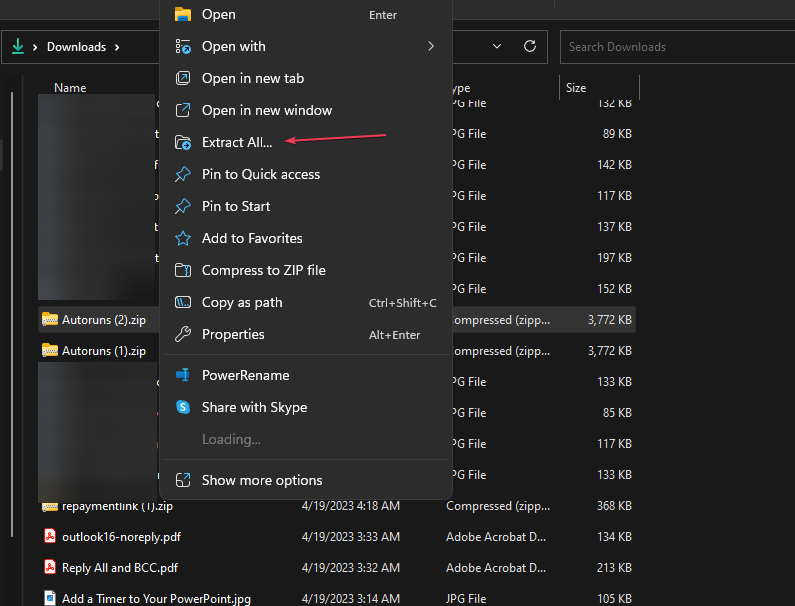The height and width of the screenshot is (606, 795).
Task: Select Share with Skype
Action: pyautogui.click(x=306, y=407)
